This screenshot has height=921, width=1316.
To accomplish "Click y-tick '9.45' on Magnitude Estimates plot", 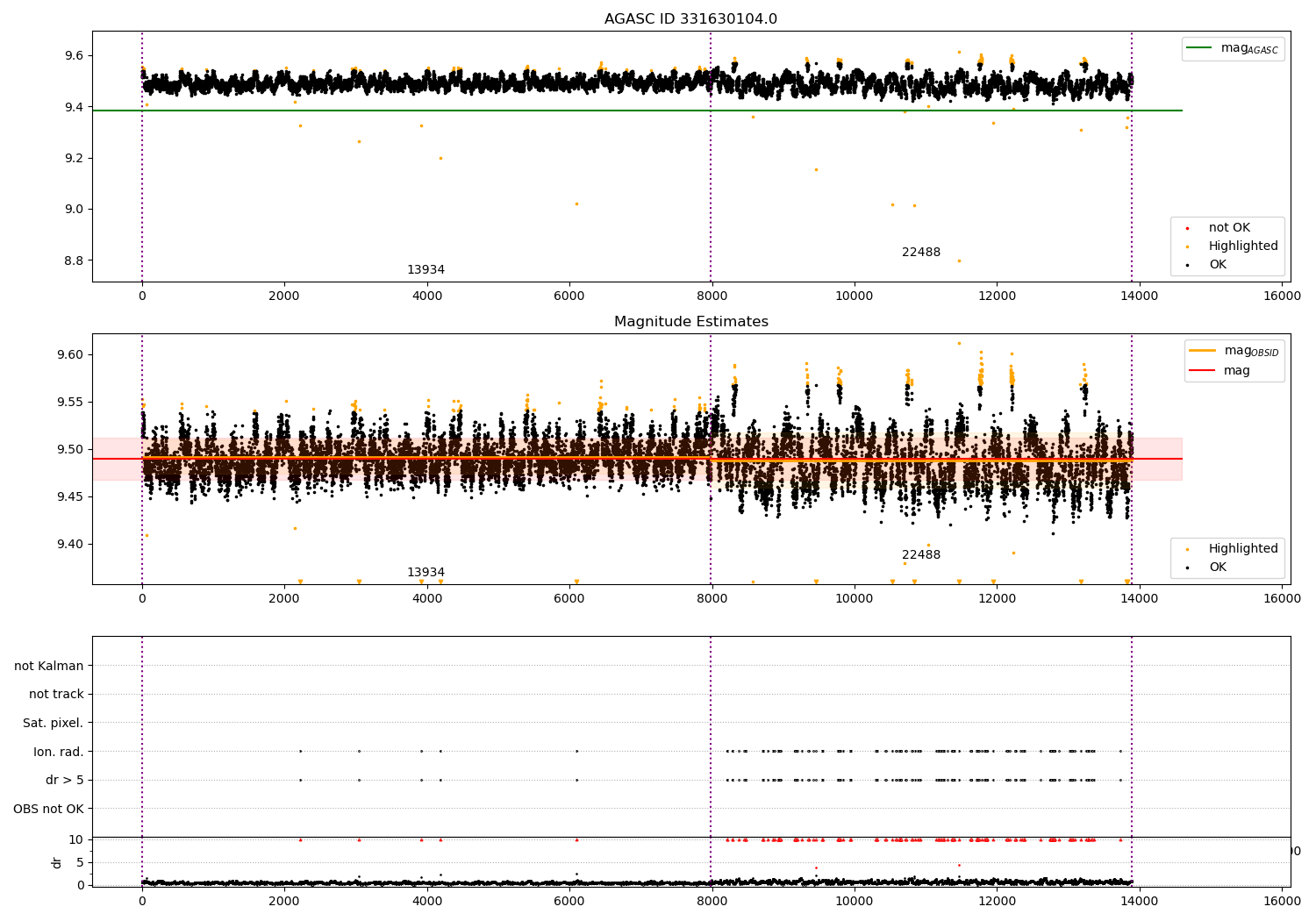I will tap(71, 497).
